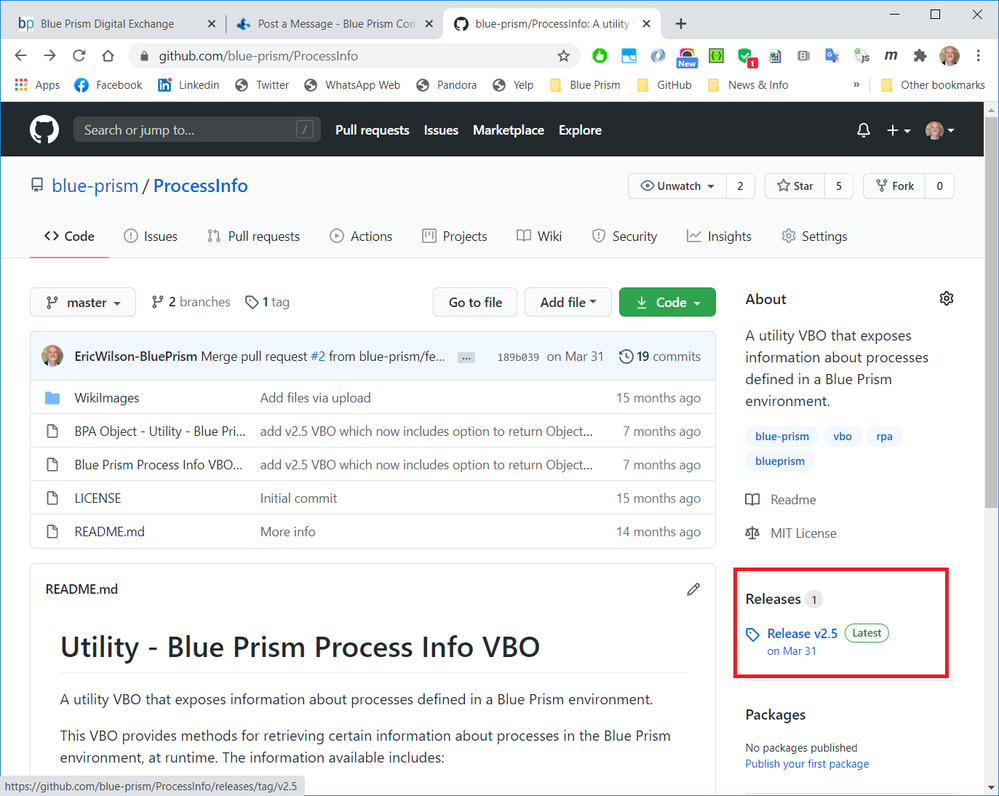999x796 pixels.
Task: Click the browser back arrow
Action: [x=20, y=55]
